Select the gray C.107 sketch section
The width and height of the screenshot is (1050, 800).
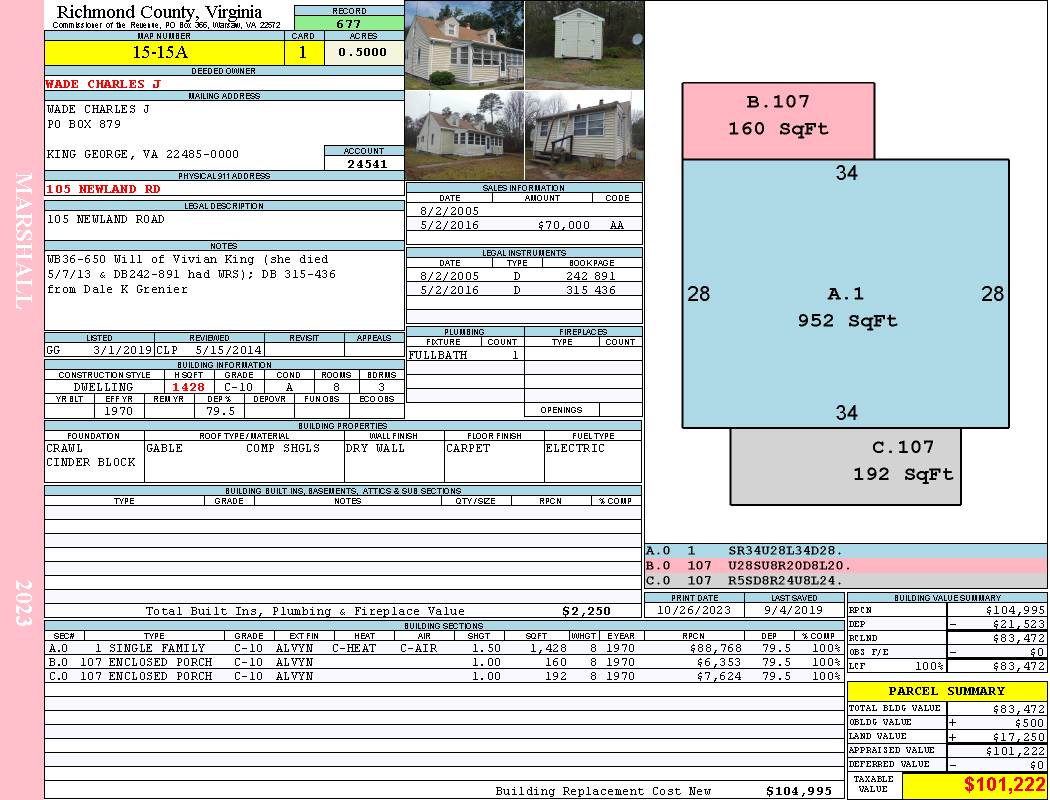845,467
